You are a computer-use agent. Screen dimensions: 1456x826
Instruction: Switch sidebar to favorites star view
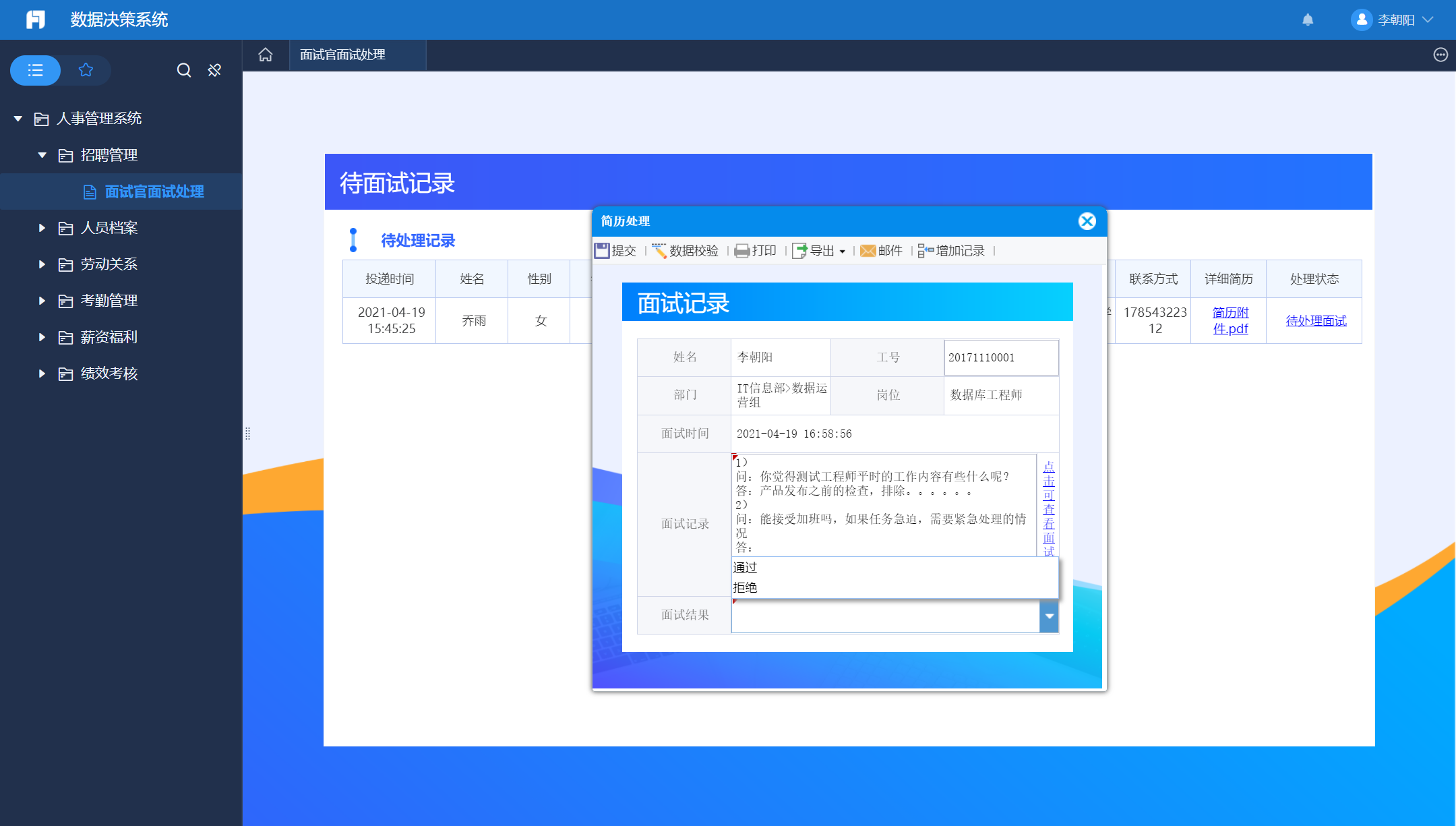[x=86, y=70]
